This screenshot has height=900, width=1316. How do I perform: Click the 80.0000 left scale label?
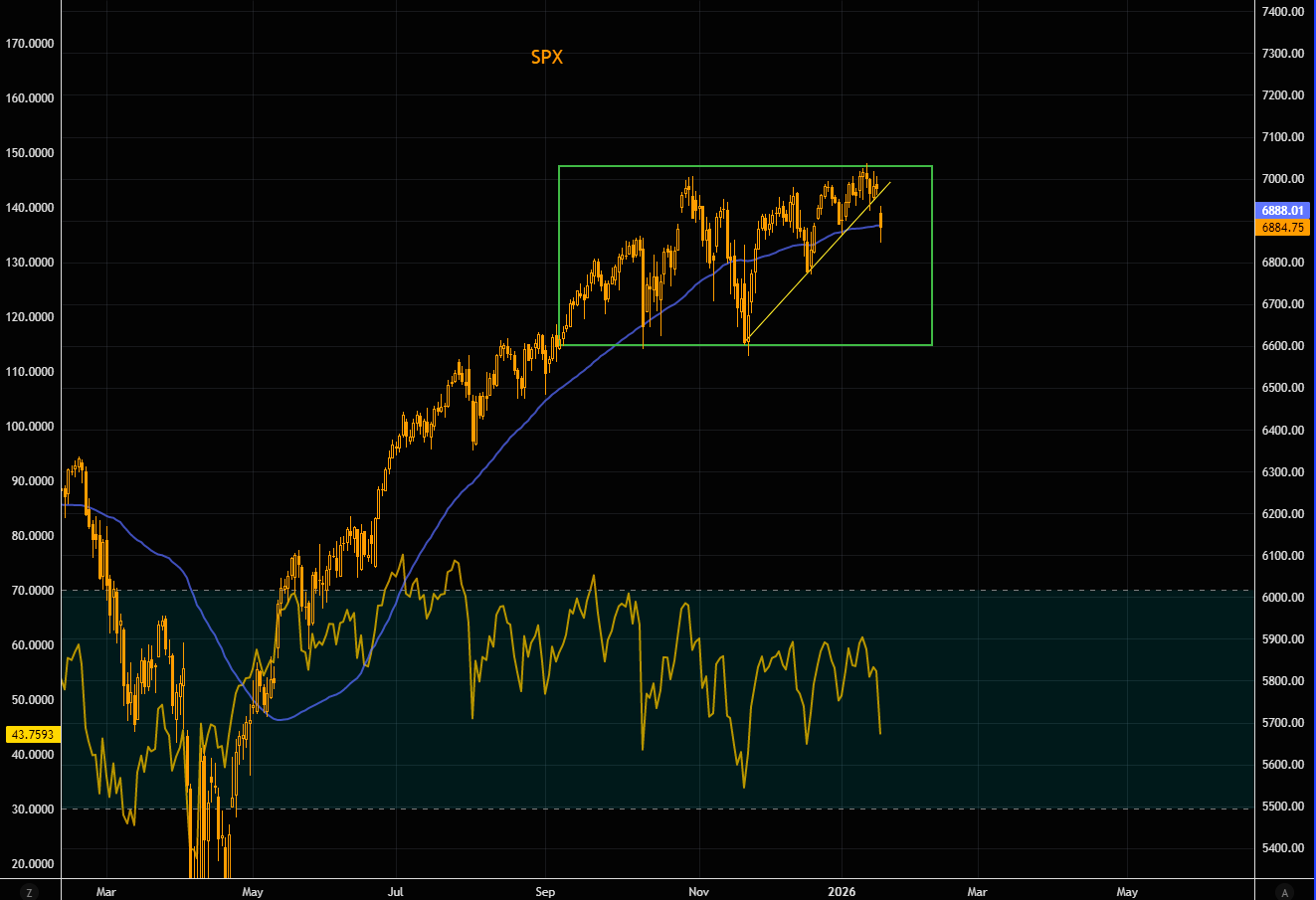32,536
